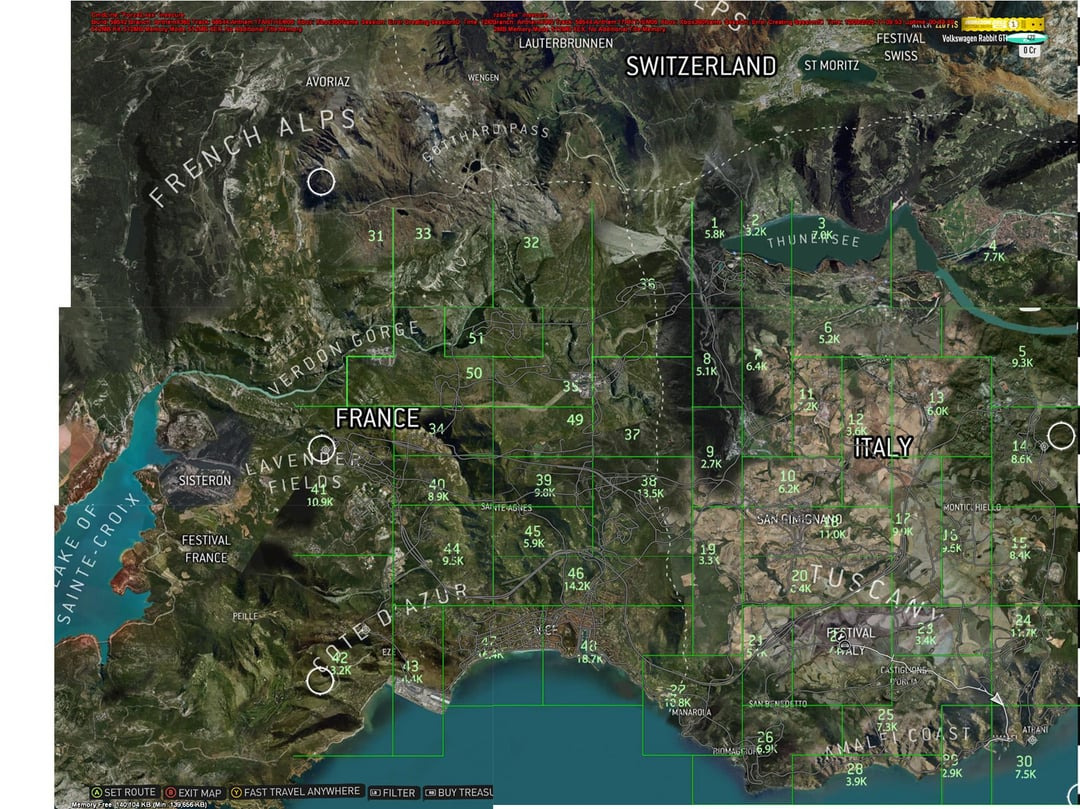Screen dimensions: 1080x809
Task: Select the Peille town label
Action: 245,616
